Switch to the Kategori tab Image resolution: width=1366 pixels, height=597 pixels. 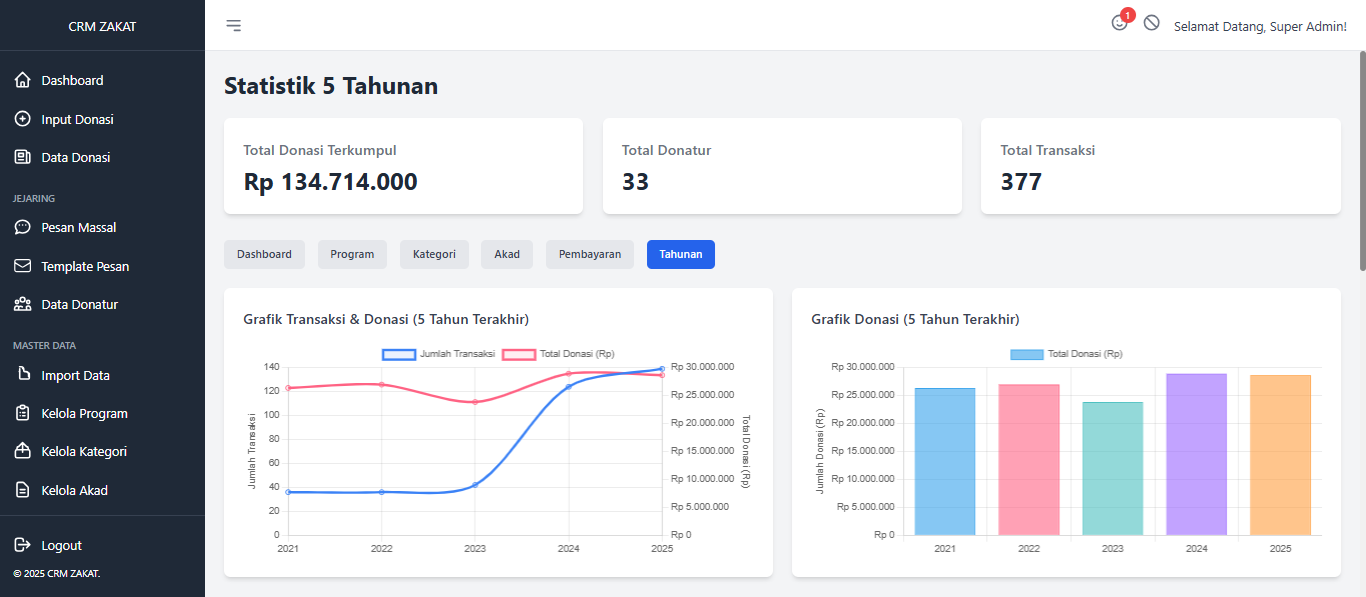(x=434, y=254)
